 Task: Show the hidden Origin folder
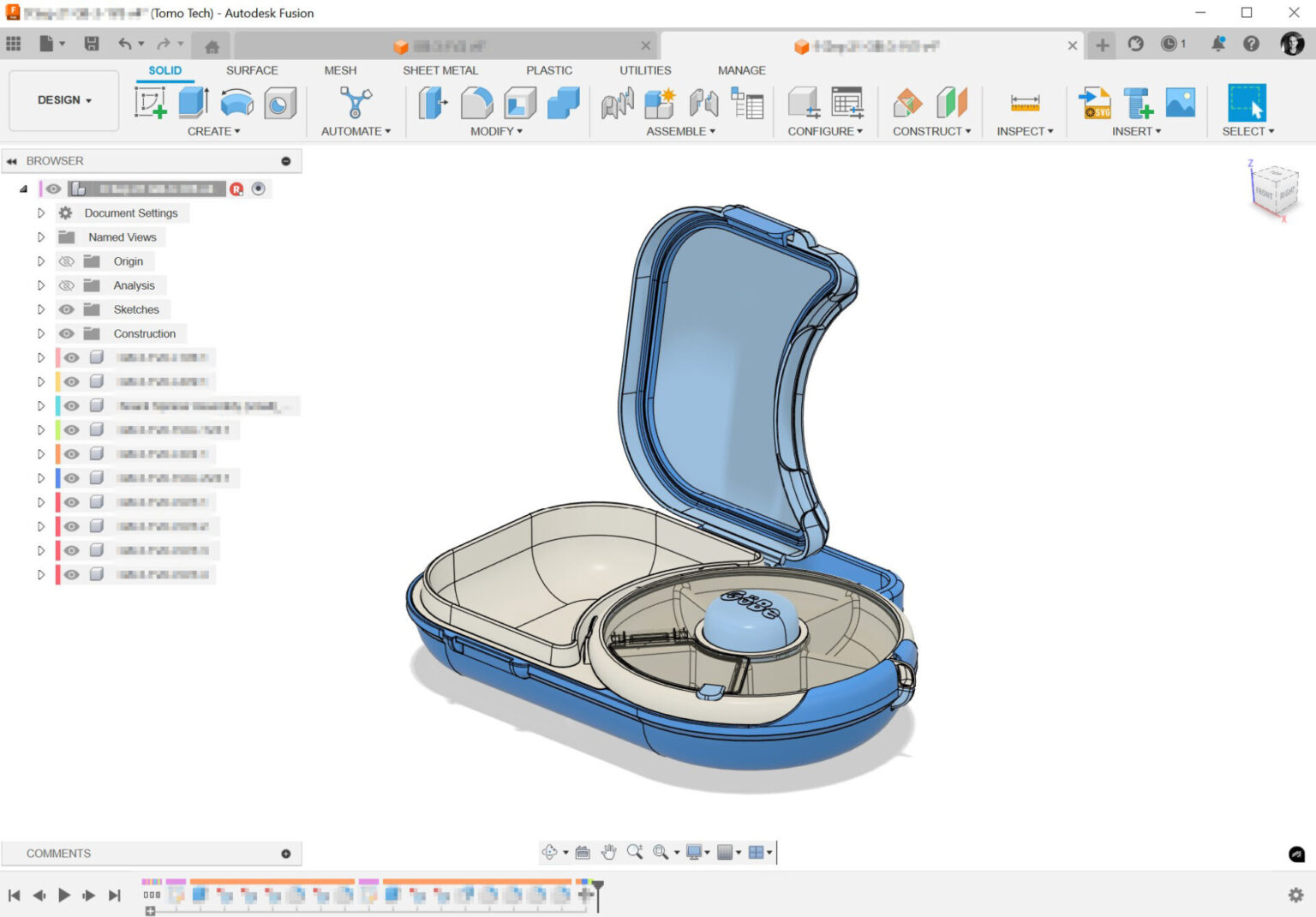(67, 261)
